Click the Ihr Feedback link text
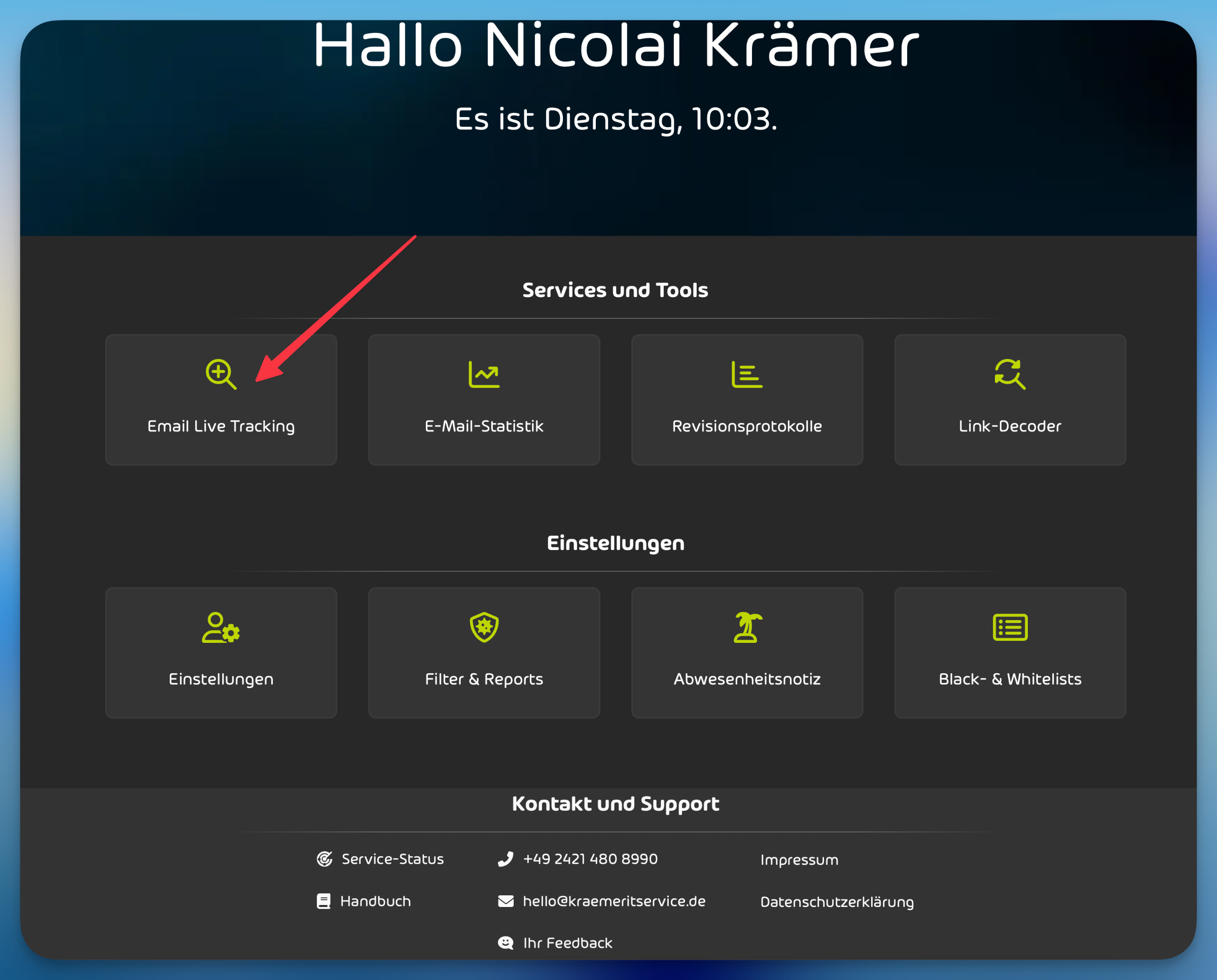This screenshot has width=1217, height=980. click(567, 943)
